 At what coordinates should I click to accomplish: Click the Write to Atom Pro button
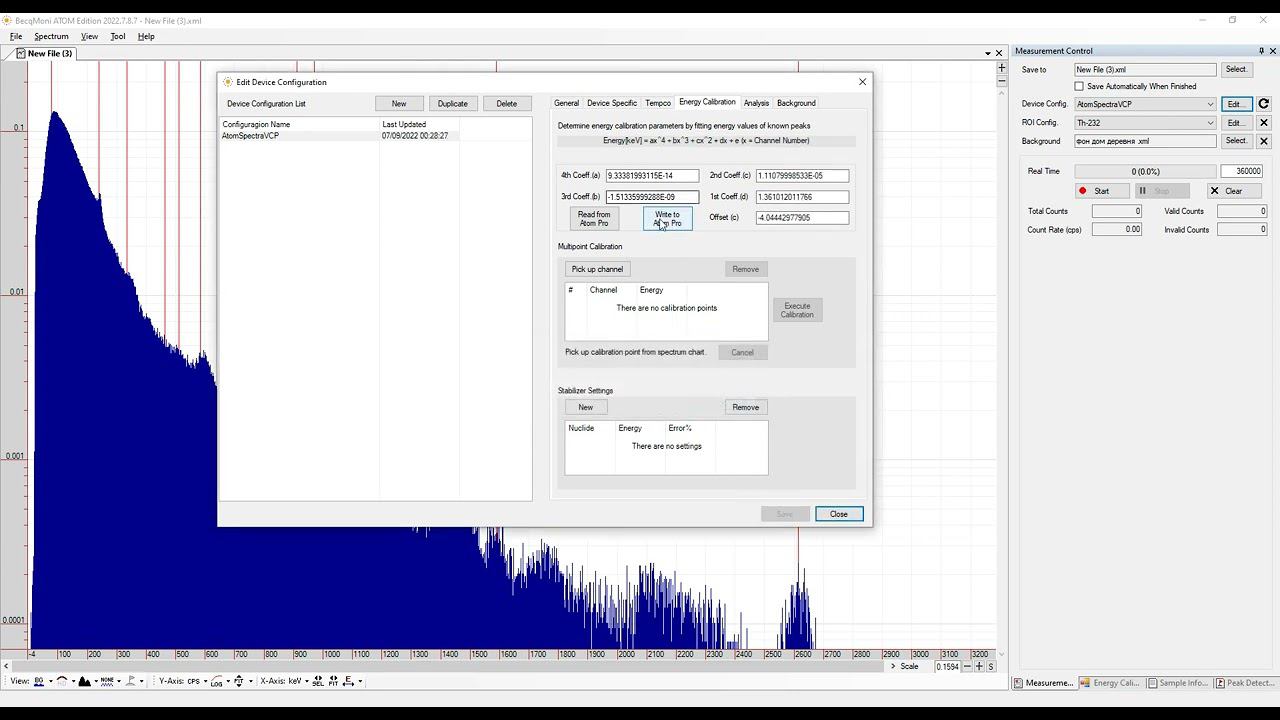coord(667,219)
